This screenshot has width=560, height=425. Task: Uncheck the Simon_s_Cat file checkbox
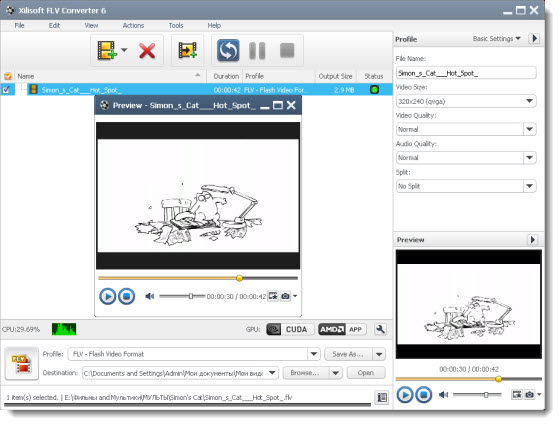6,90
